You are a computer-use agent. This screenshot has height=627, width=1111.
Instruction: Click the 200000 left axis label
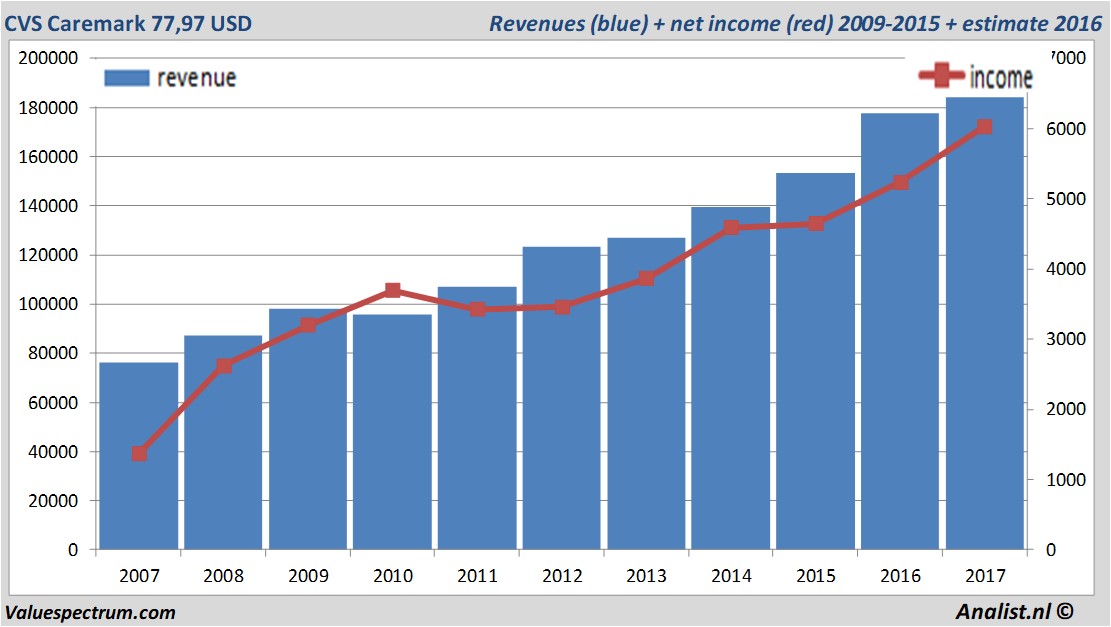(x=49, y=58)
